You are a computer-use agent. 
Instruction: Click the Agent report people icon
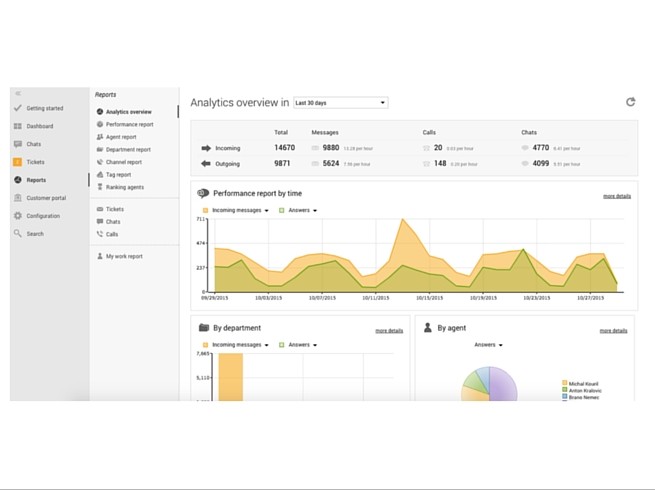coord(100,137)
